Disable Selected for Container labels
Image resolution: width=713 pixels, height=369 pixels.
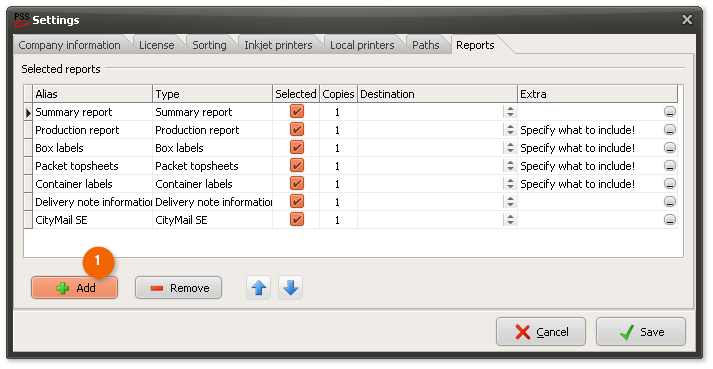tap(296, 183)
